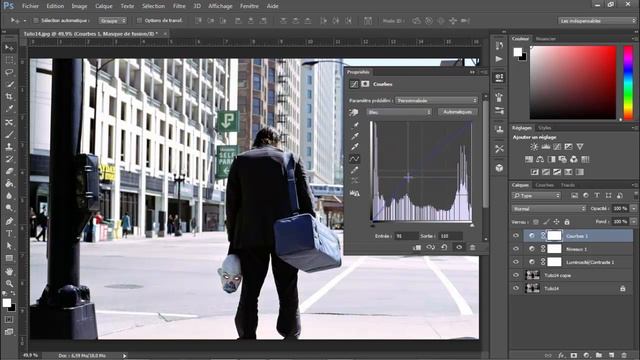
Task: Pick the black point eyedropper in Courbes
Action: pos(355,125)
